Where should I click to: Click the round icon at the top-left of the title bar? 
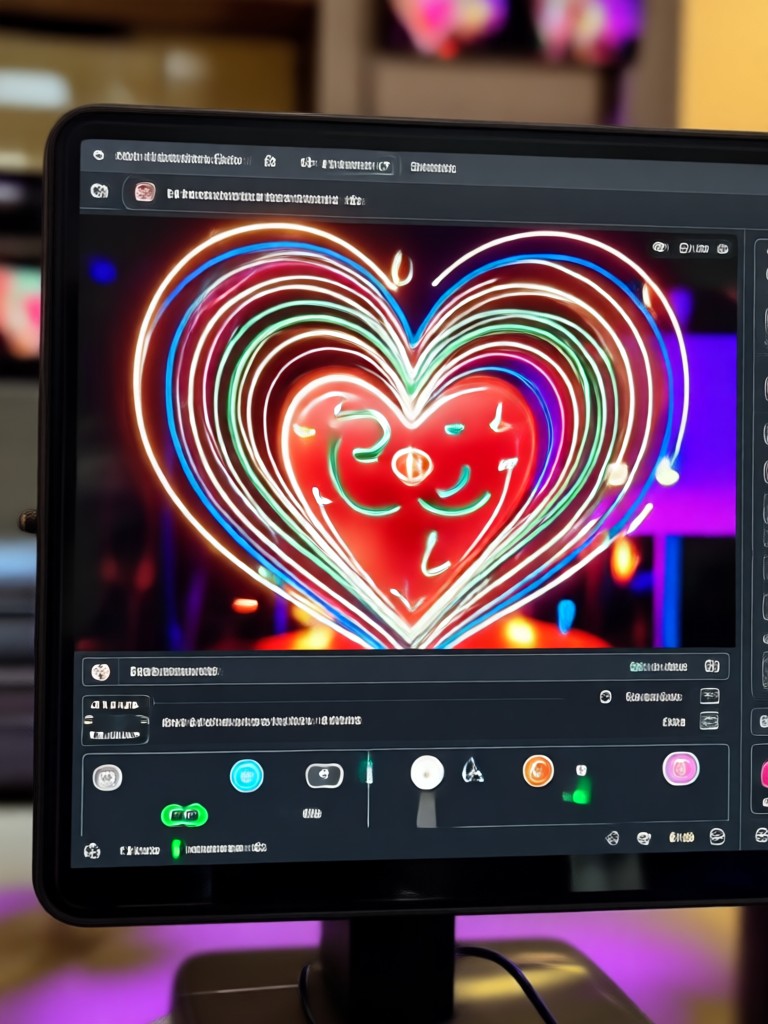coord(99,155)
